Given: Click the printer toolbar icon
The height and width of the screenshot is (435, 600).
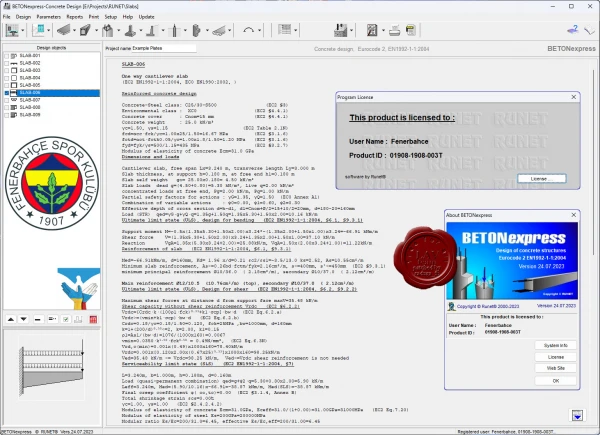Looking at the screenshot, I should coord(395,30).
